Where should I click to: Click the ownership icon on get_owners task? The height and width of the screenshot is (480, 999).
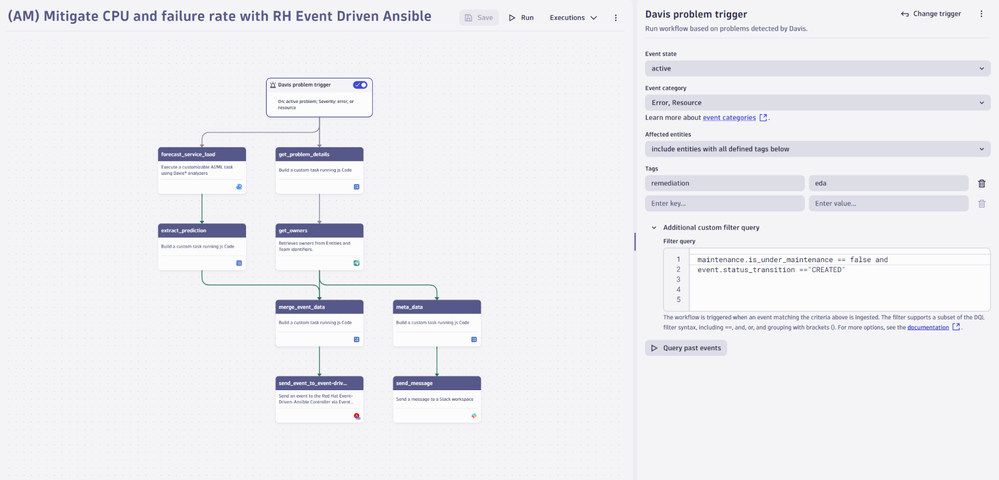coord(356,263)
